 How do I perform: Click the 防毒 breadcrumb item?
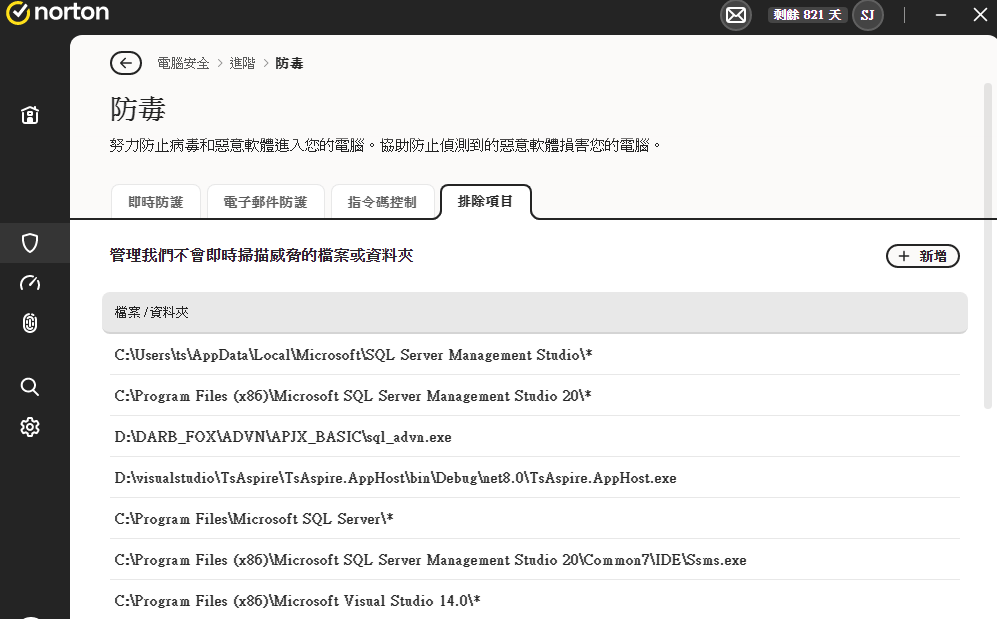coord(289,63)
